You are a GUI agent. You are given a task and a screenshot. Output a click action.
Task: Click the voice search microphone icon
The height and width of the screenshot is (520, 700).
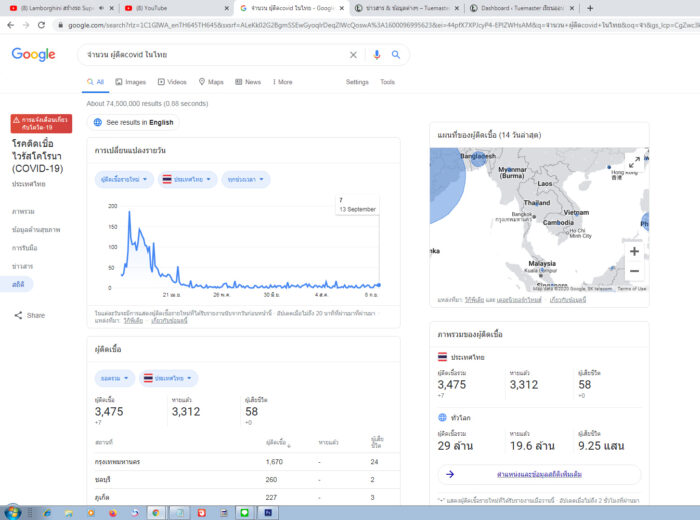point(377,55)
